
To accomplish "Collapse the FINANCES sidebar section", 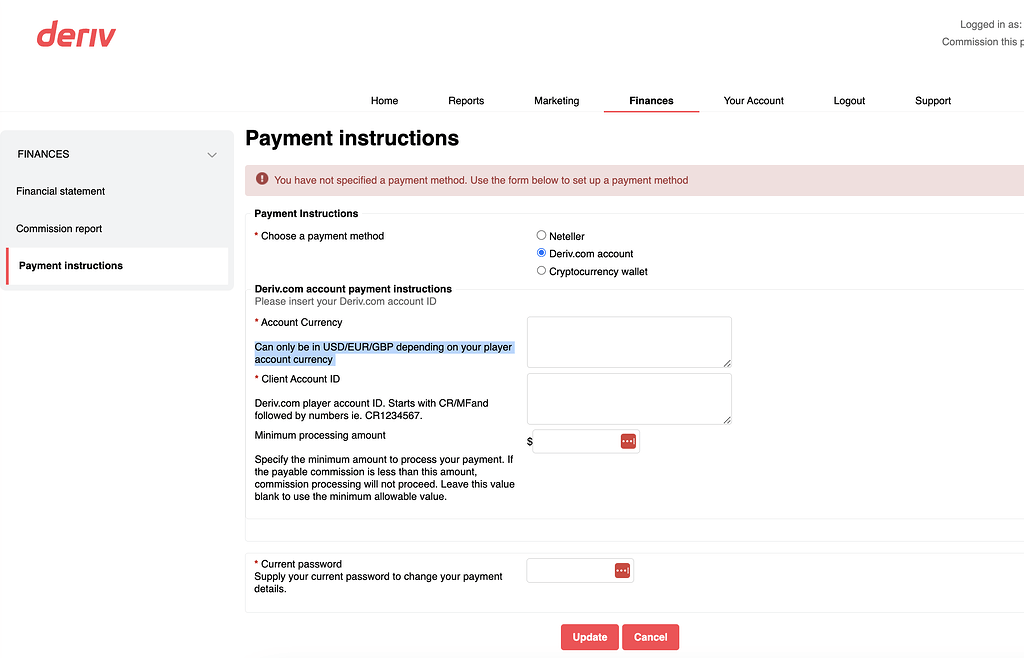I will (211, 154).
